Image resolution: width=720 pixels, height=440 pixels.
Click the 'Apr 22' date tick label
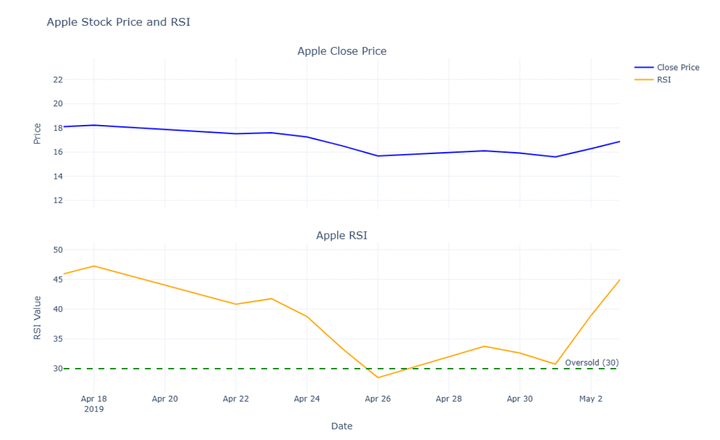pos(236,399)
